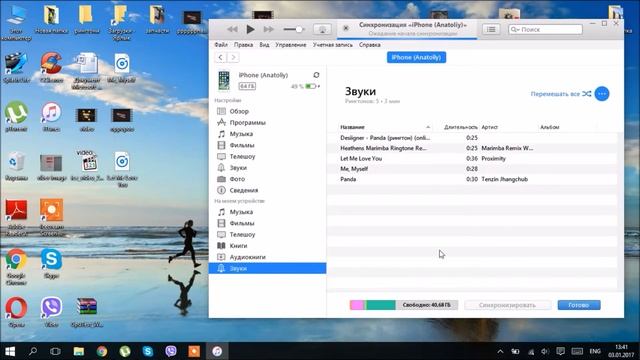The width and height of the screenshot is (640, 360).
Task: Sort by the Артист column header
Action: pos(489,127)
